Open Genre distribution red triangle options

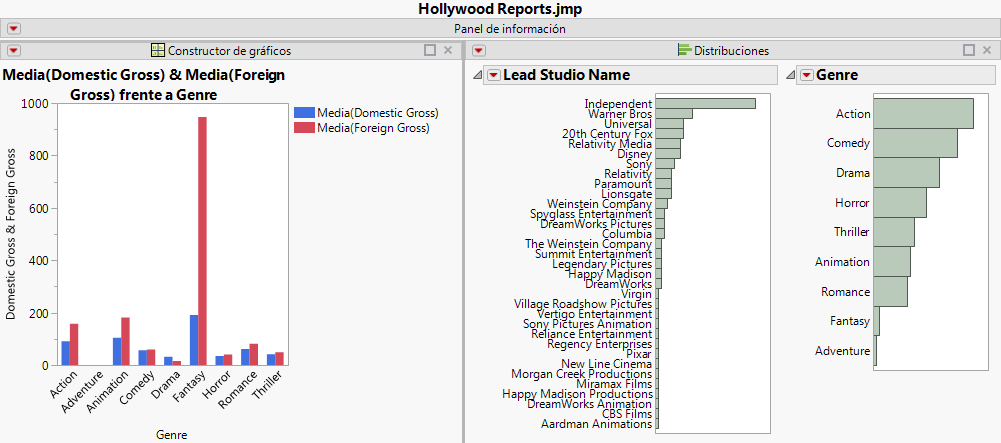pos(806,76)
